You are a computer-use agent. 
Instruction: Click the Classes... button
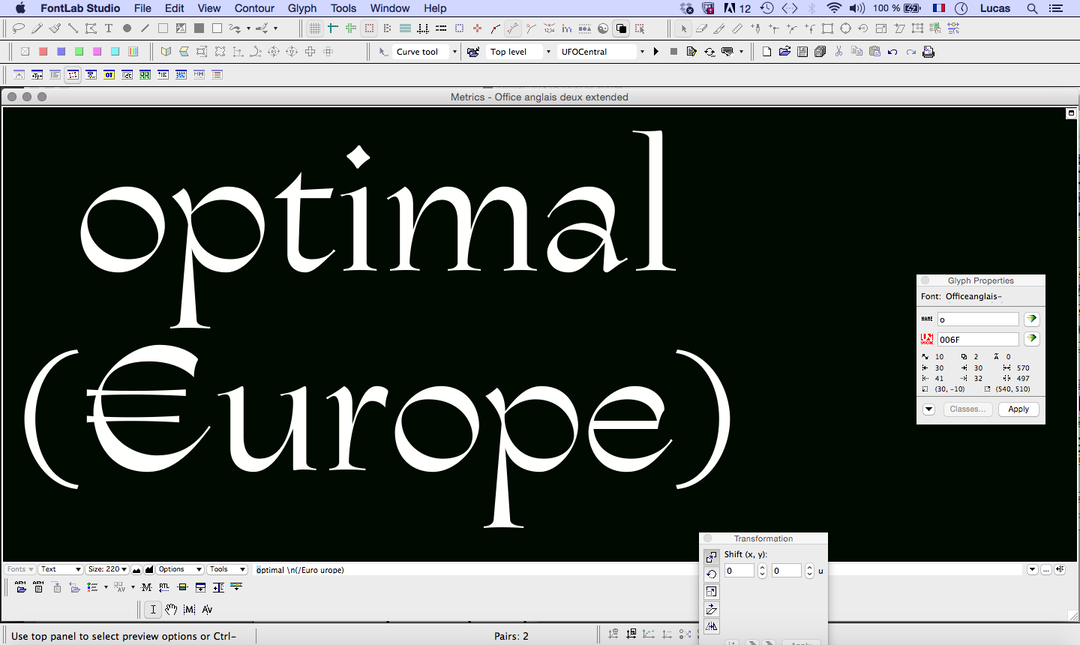click(967, 409)
